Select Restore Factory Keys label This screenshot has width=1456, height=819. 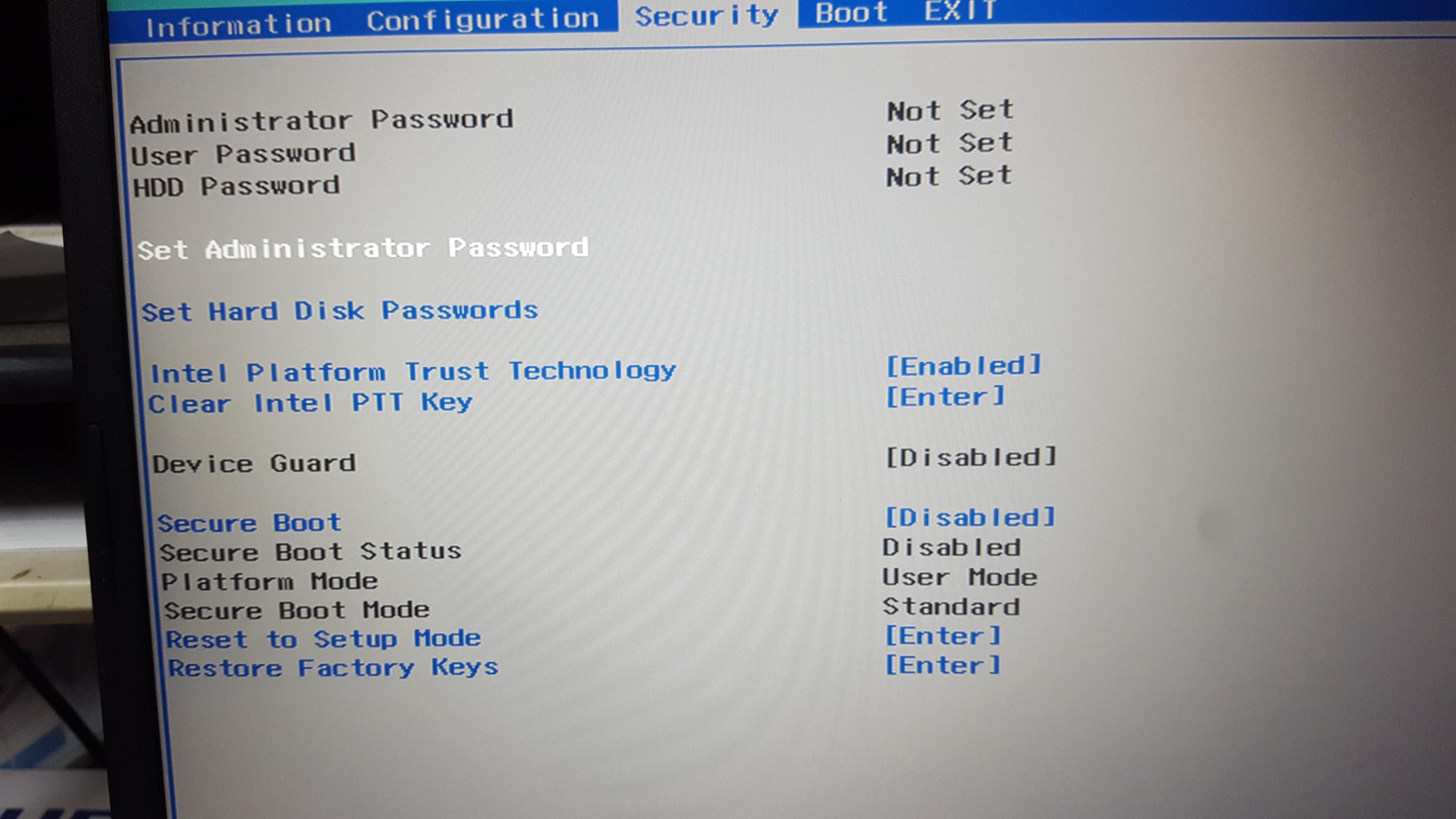coord(333,668)
